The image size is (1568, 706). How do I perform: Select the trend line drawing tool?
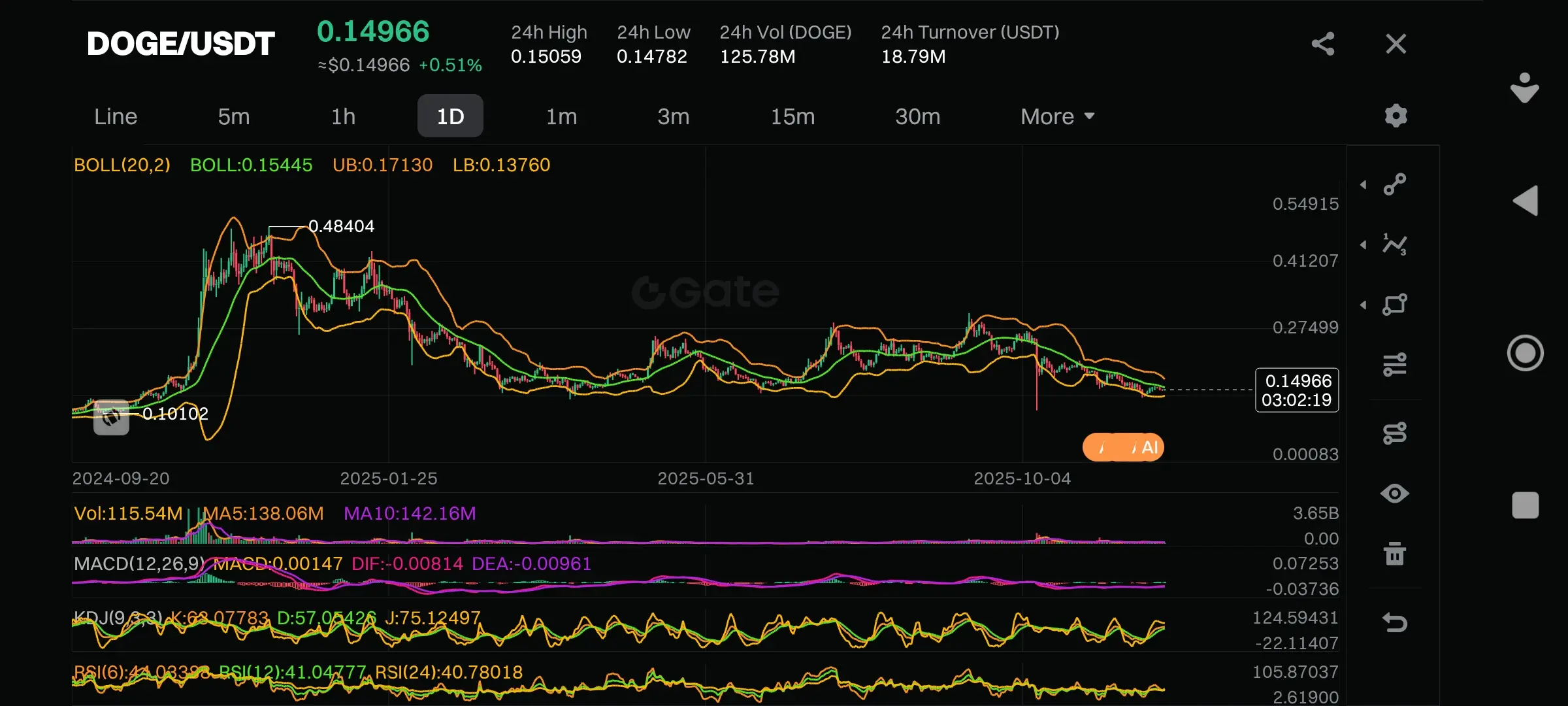pyautogui.click(x=1394, y=184)
